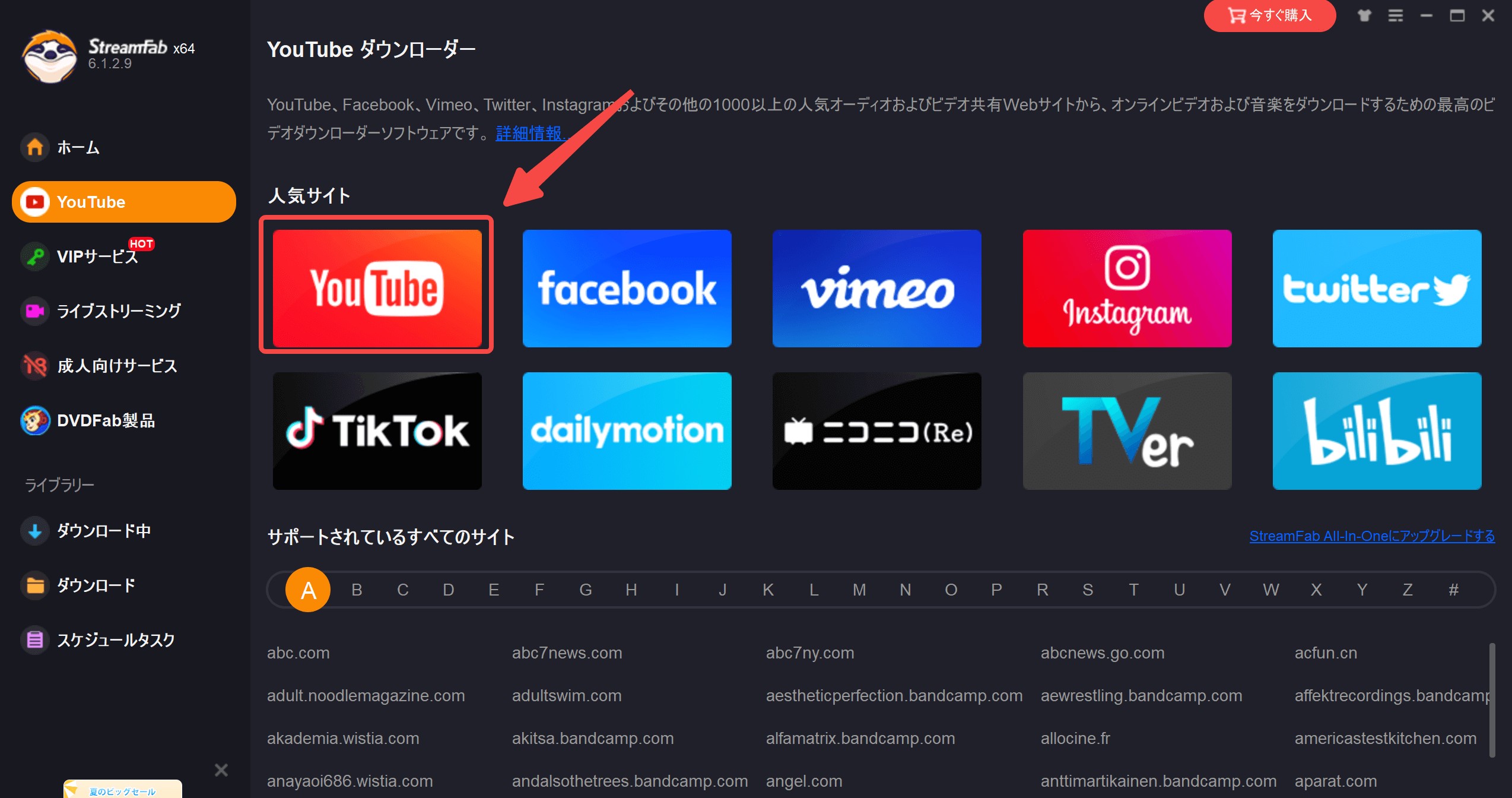Open the YouTube site tile
Image resolution: width=1512 pixels, height=798 pixels.
click(377, 288)
